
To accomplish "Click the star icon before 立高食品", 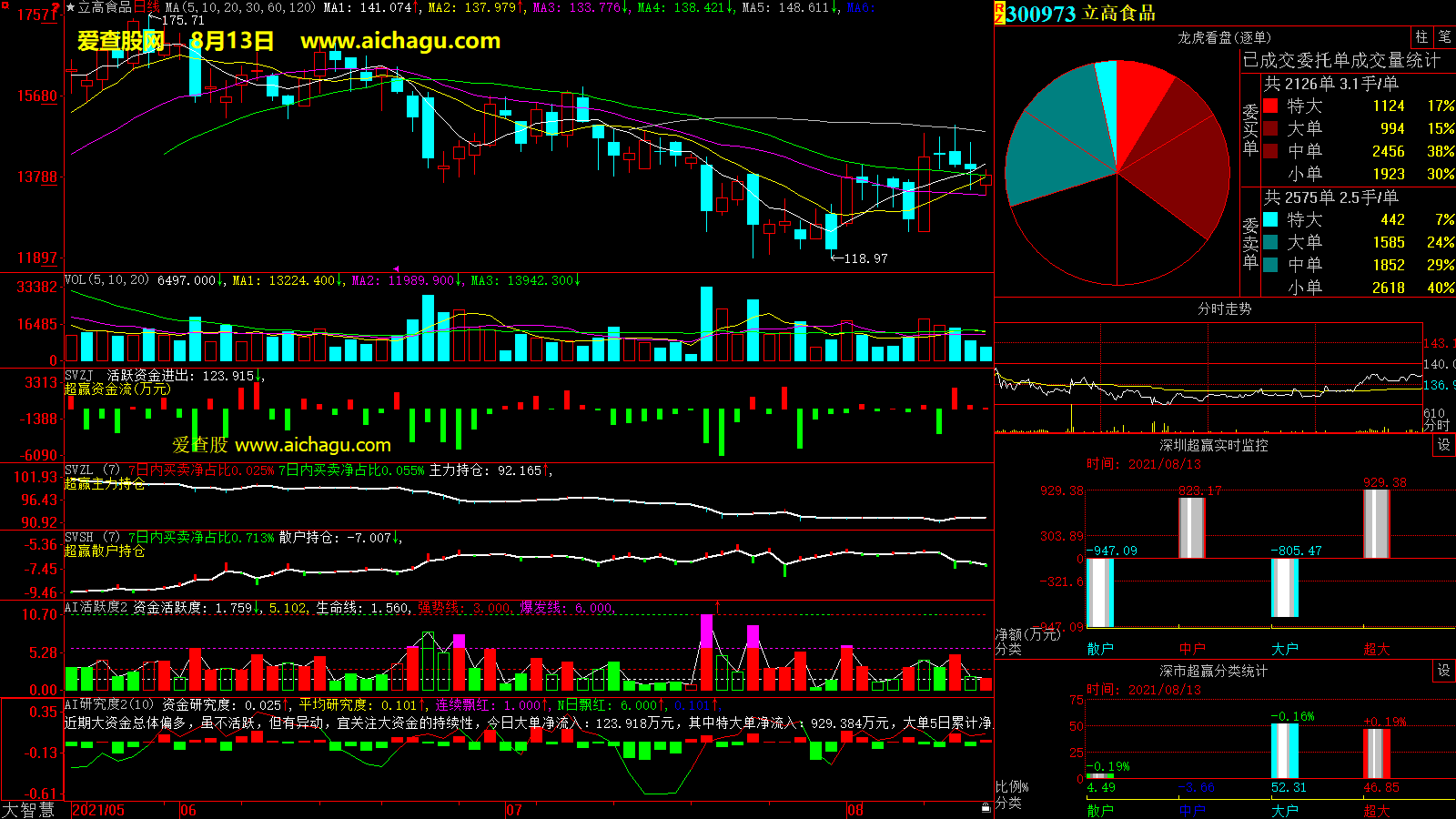I will 71,7.
